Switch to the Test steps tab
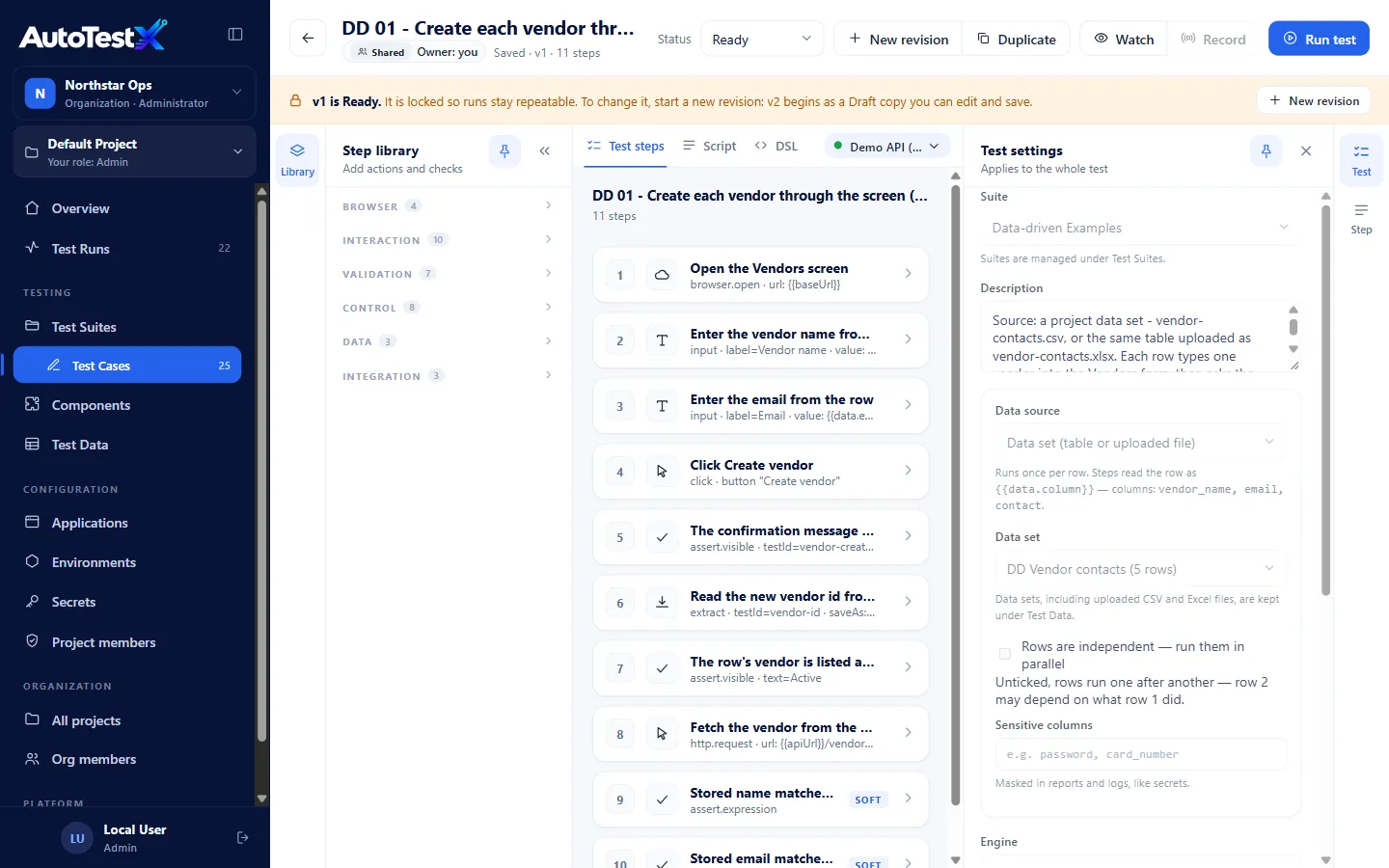Image resolution: width=1389 pixels, height=868 pixels. [x=626, y=147]
